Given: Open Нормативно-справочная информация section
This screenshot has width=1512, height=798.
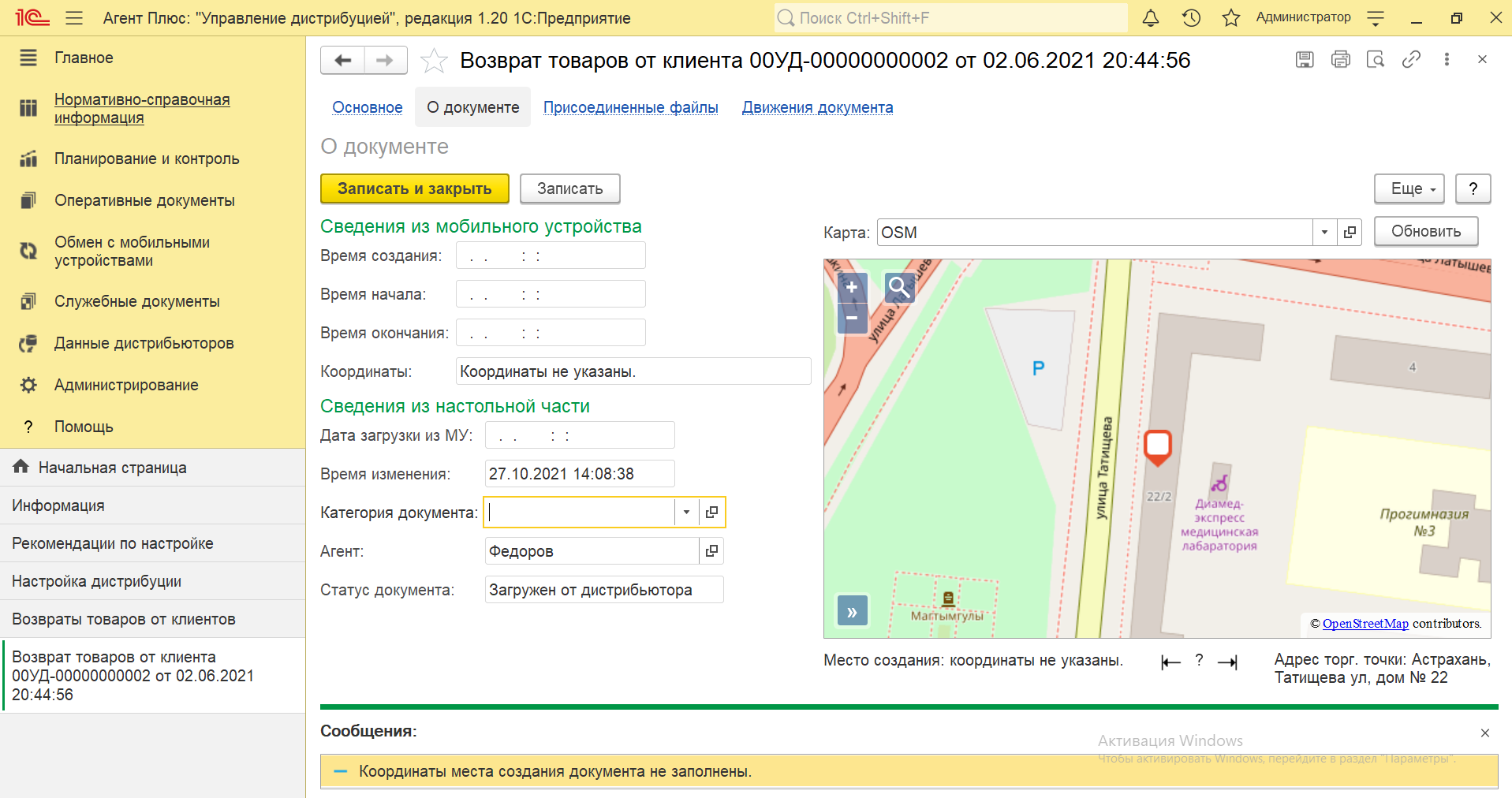Looking at the screenshot, I should point(152,109).
